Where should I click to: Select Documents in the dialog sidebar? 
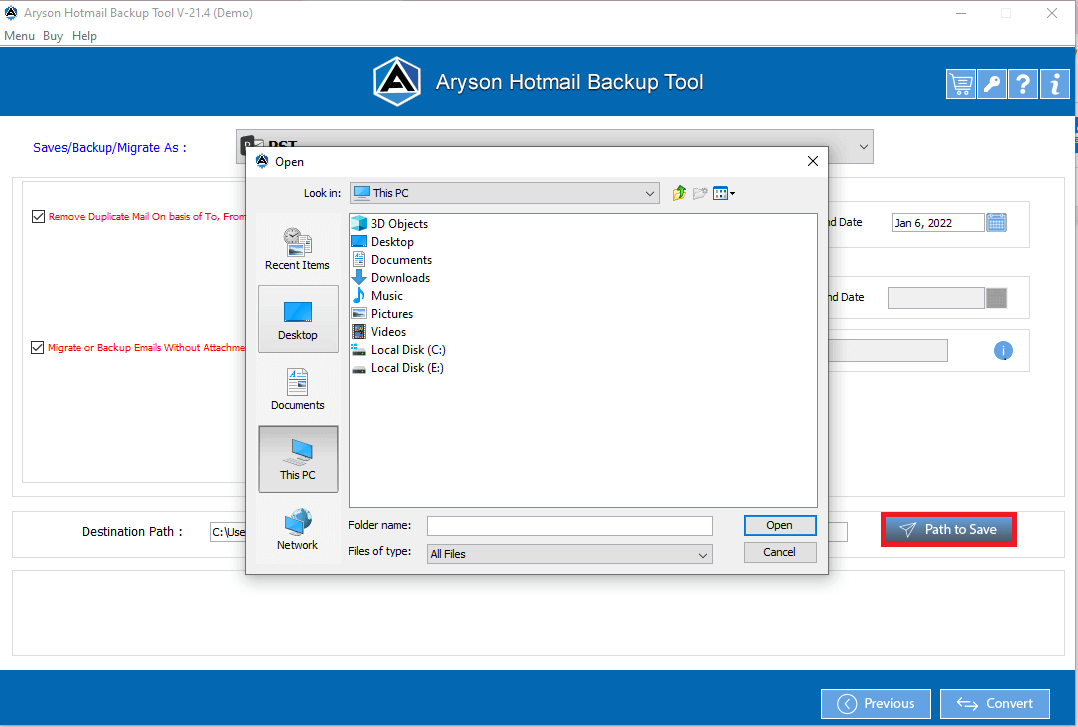click(x=298, y=389)
